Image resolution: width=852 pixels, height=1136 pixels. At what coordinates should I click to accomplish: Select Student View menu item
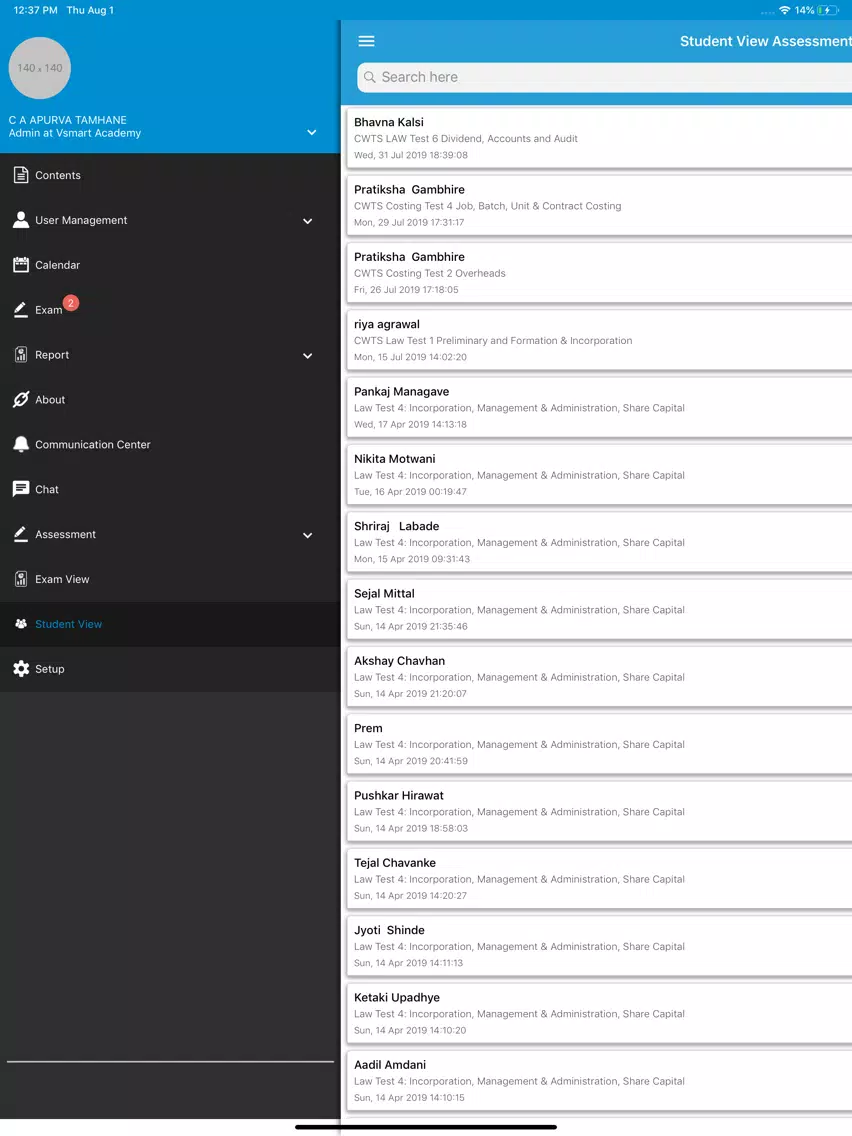pos(170,625)
